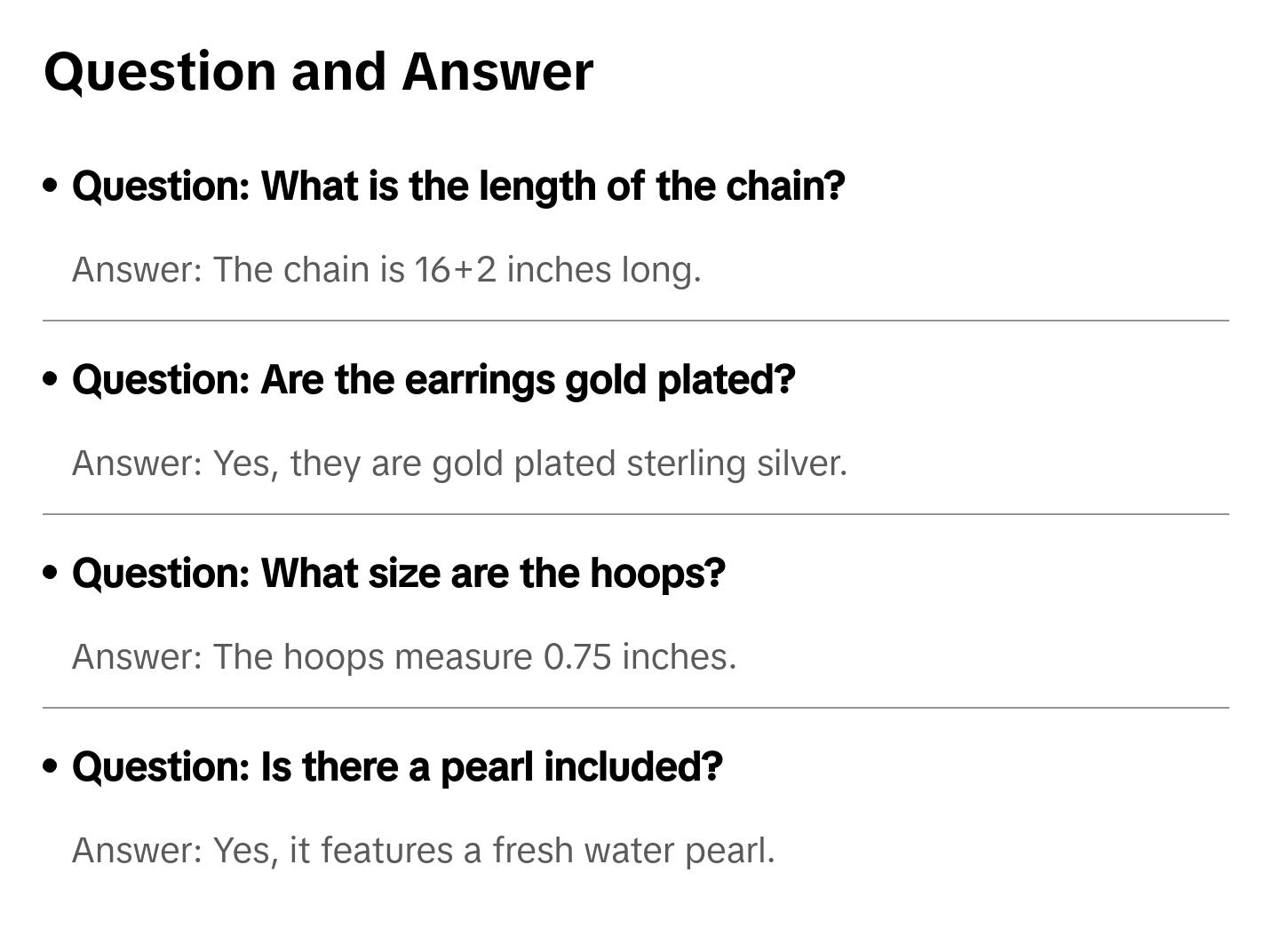The width and height of the screenshot is (1272, 952).
Task: Click the separator beneath the hoops answer
Action: click(x=636, y=708)
